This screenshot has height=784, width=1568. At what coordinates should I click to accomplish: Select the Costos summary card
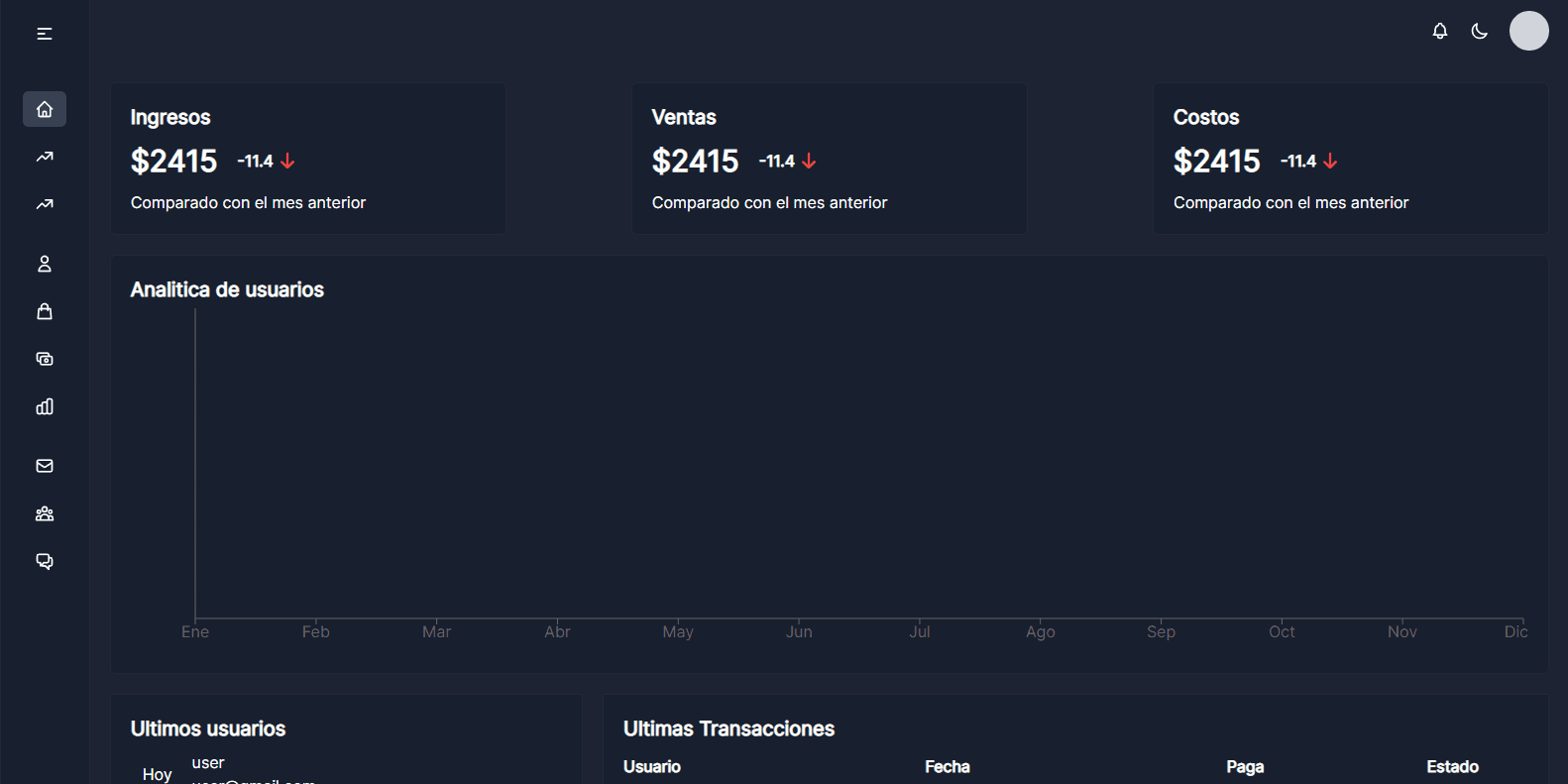click(x=1350, y=159)
